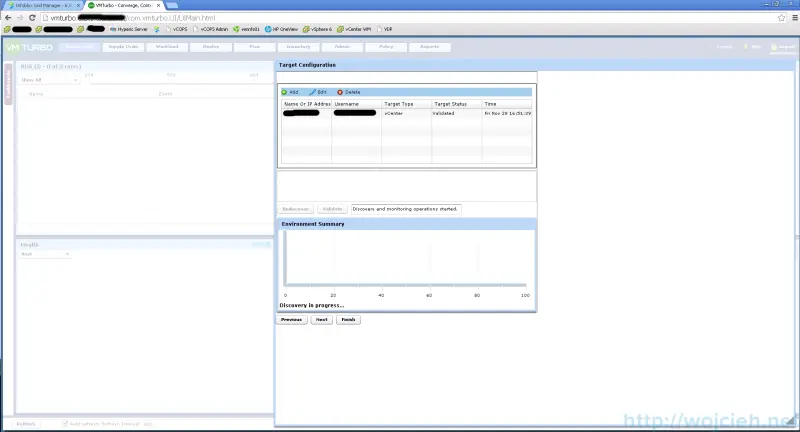Click the Next button
Screen dimensions: 800x432
pos(321,320)
